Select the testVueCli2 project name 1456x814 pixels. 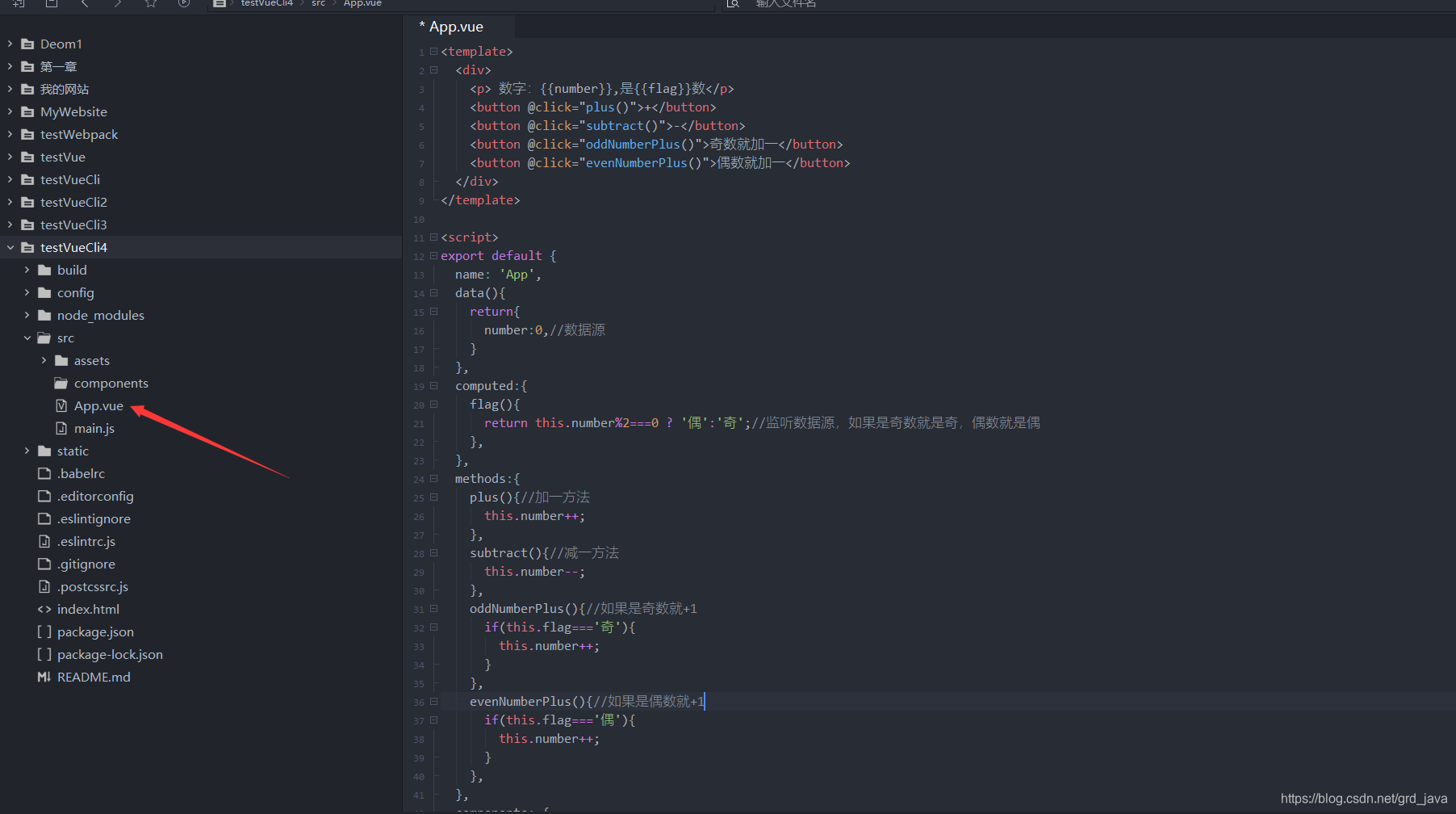[x=73, y=202]
